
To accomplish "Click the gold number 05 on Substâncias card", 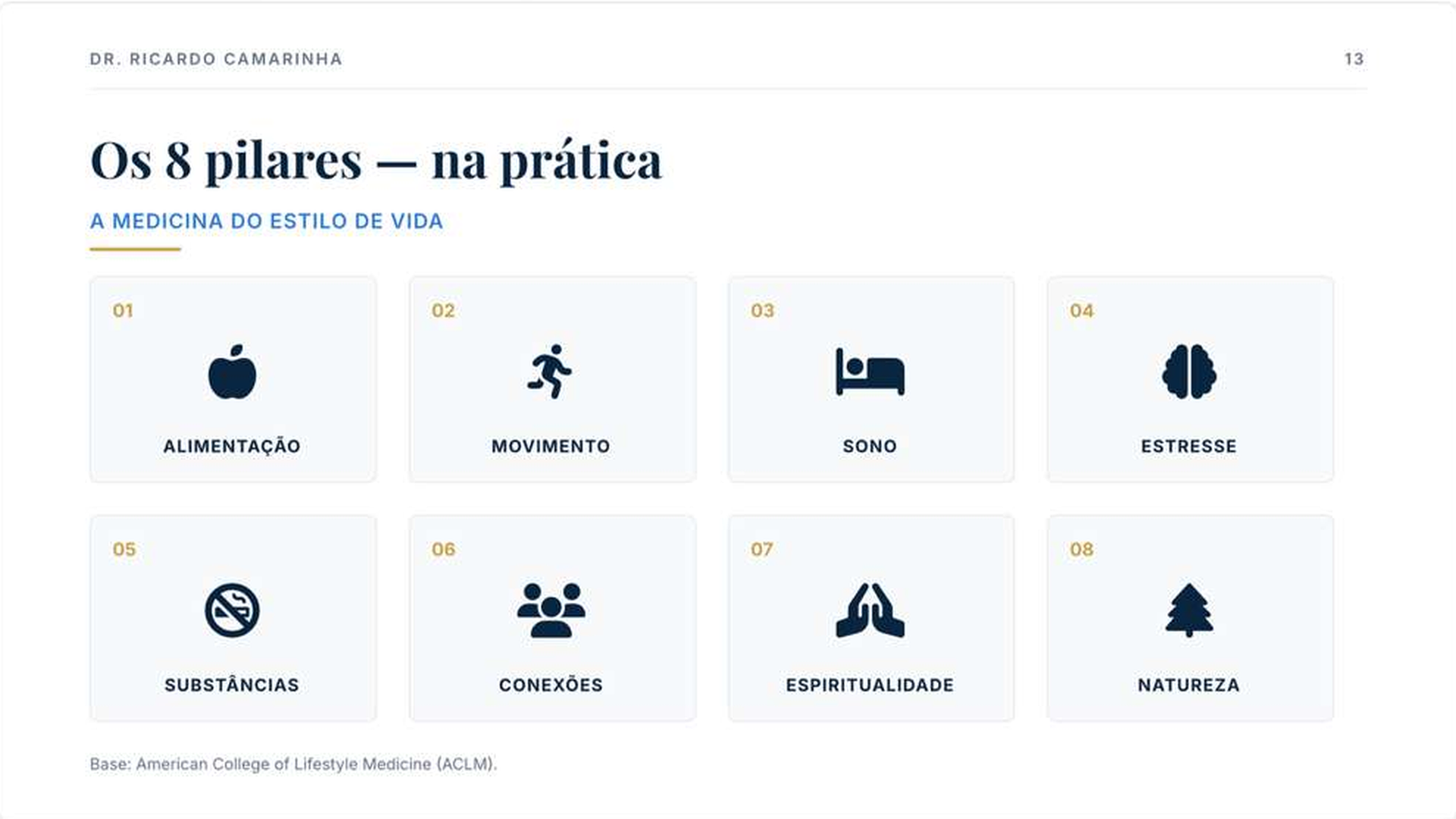I will click(124, 550).
